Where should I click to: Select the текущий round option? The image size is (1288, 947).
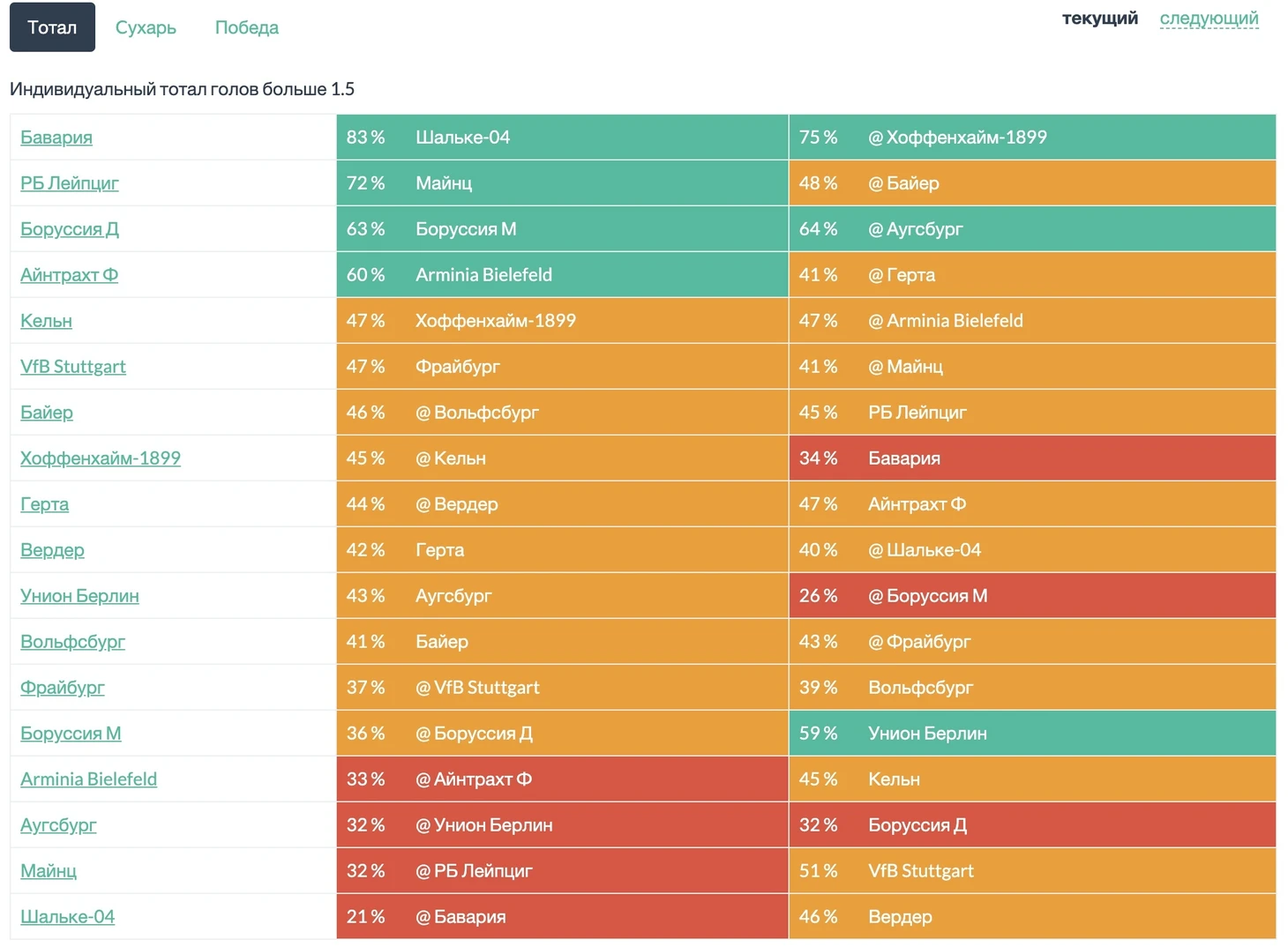point(1099,19)
